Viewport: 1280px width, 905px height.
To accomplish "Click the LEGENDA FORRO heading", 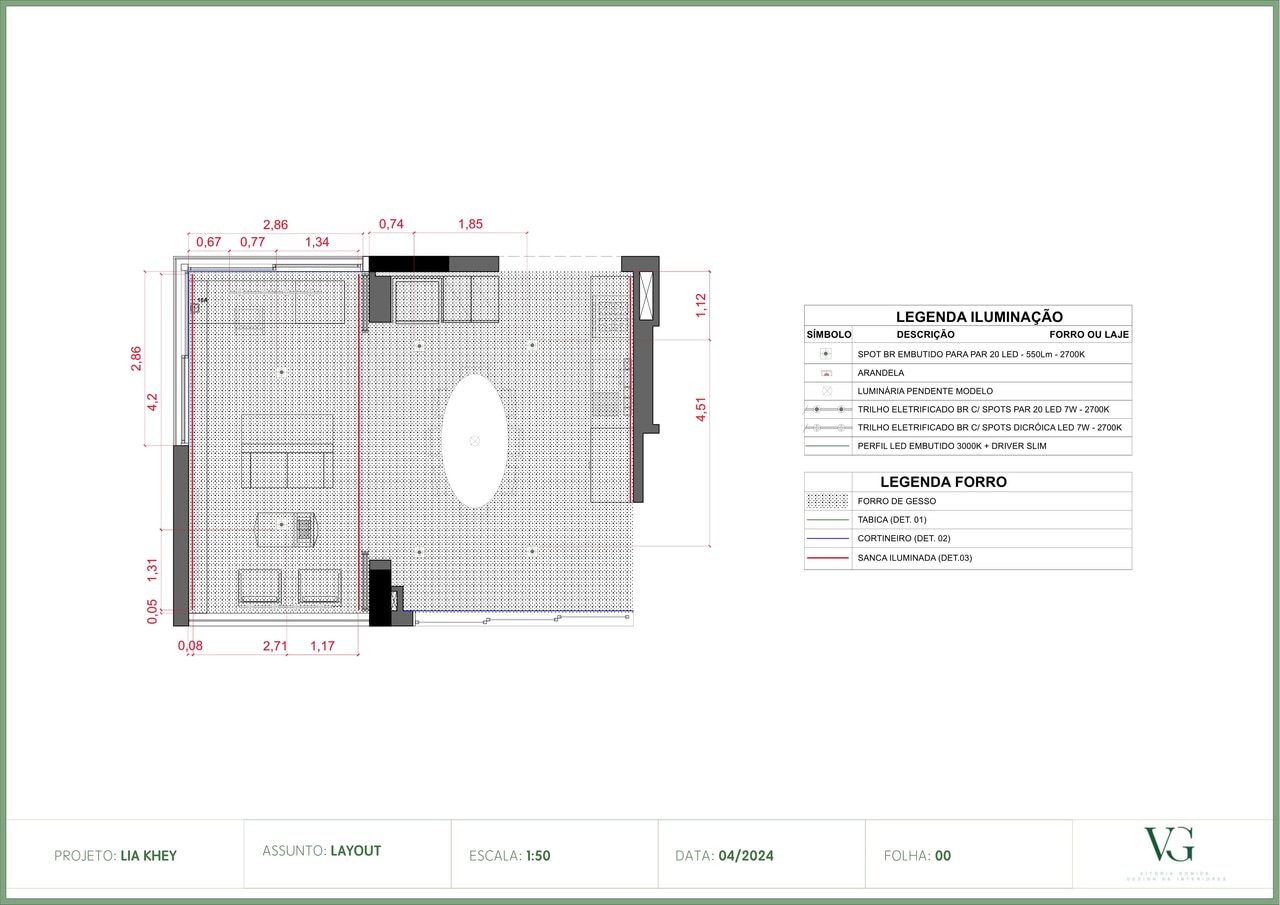I will (x=943, y=482).
